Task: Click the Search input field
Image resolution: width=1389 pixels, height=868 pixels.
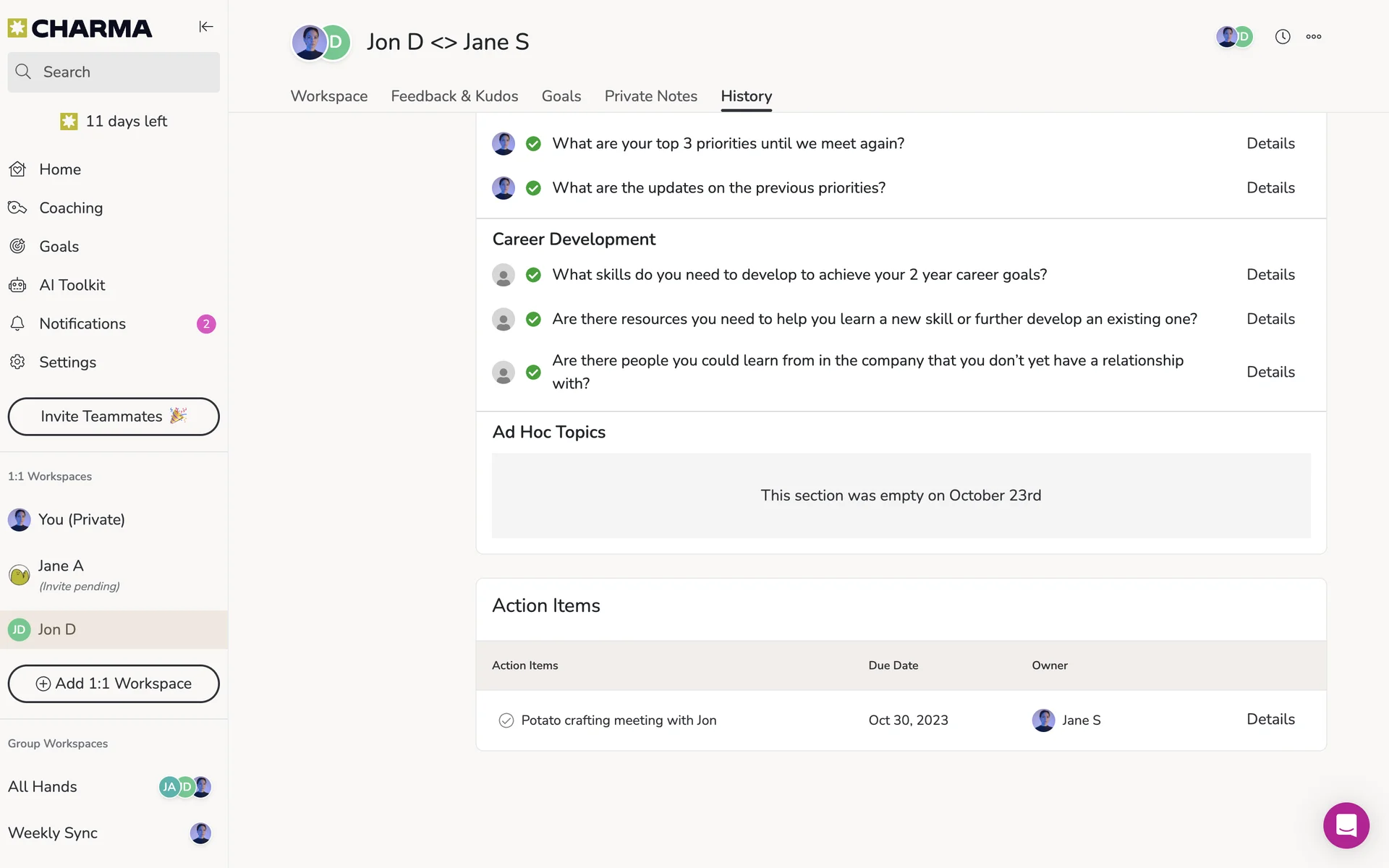Action: tap(114, 72)
